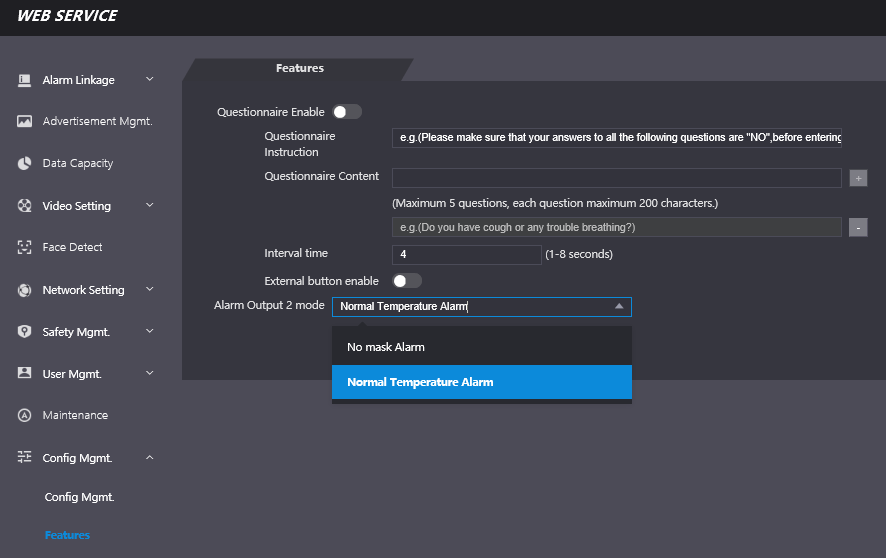Click the Data Capacity pie icon
Viewport: 886px width, 558px height.
[x=25, y=163]
